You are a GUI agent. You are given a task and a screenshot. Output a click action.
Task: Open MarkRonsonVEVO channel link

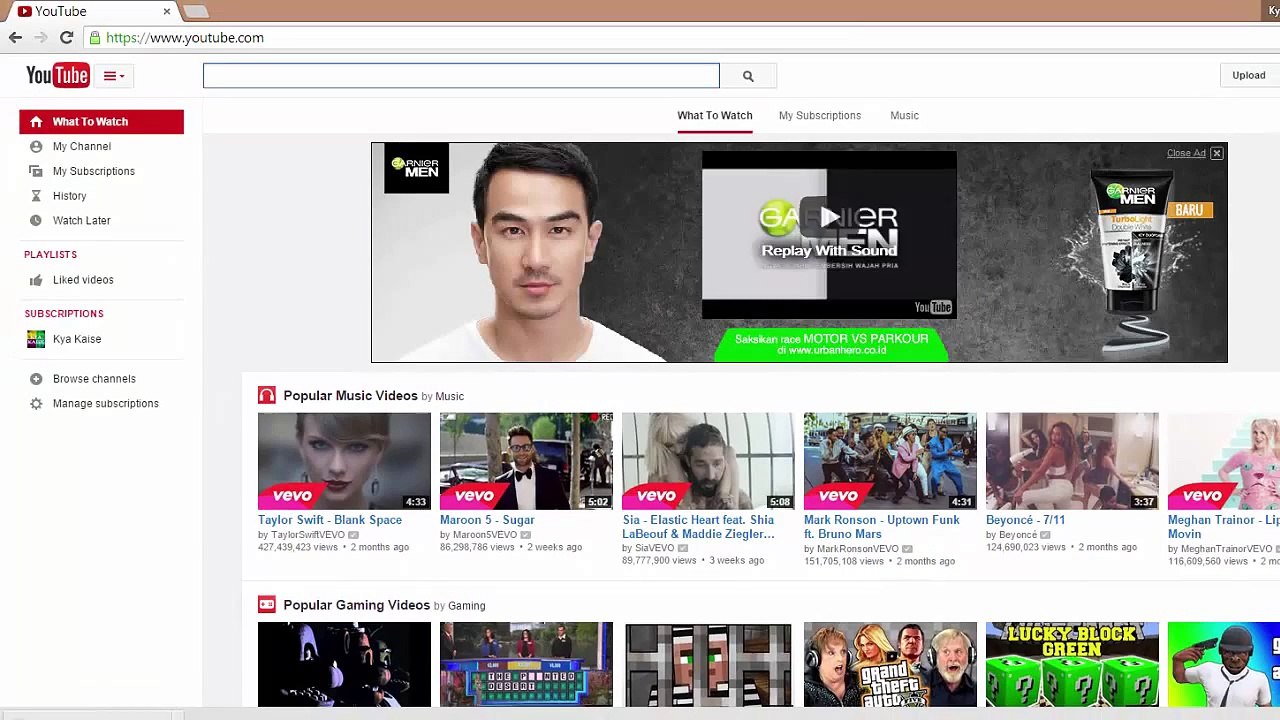(858, 549)
